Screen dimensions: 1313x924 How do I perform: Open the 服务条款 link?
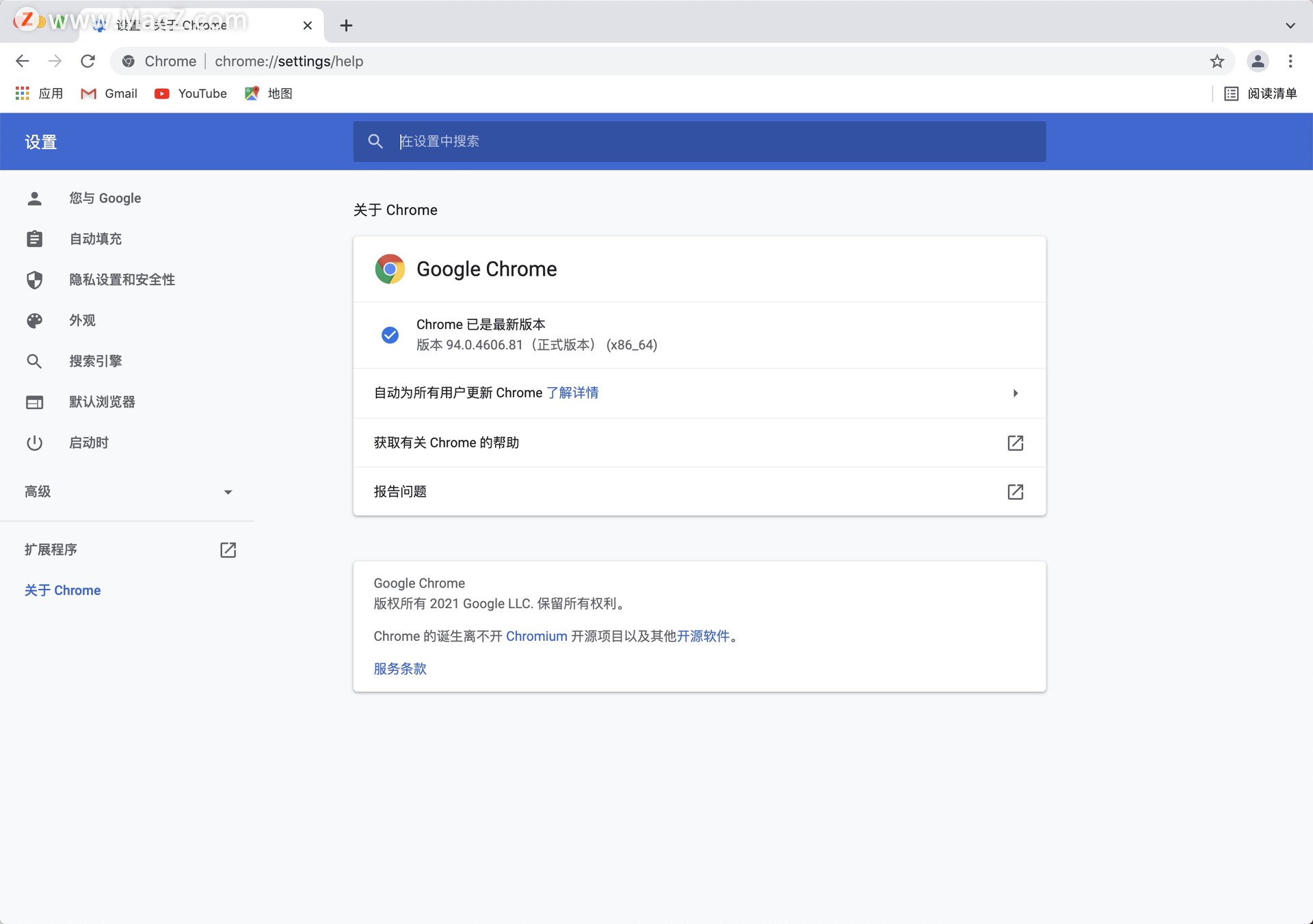(x=399, y=669)
